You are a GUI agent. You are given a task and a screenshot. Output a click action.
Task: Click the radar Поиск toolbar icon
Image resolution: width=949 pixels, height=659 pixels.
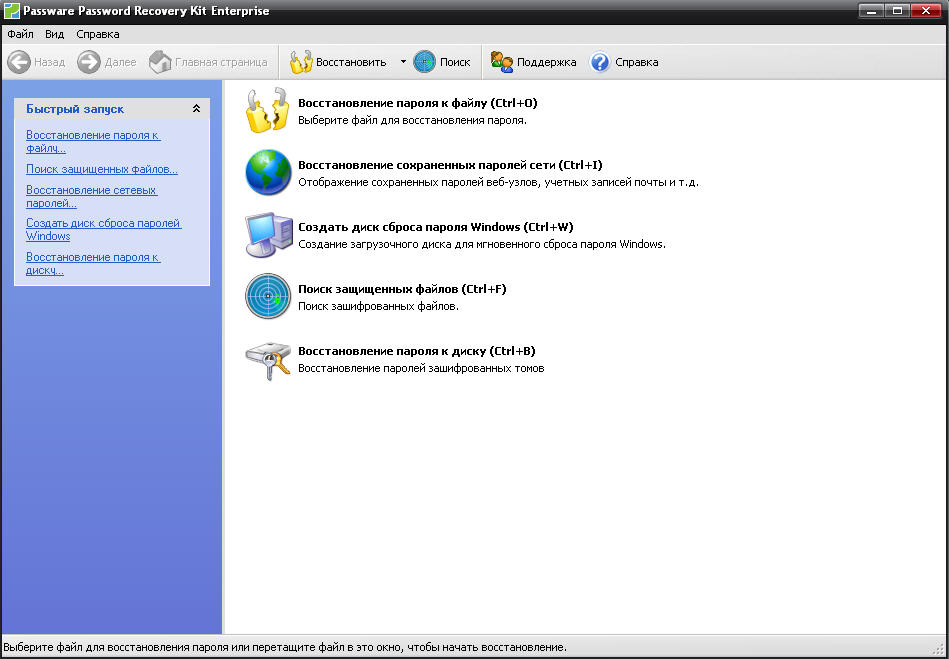(425, 62)
